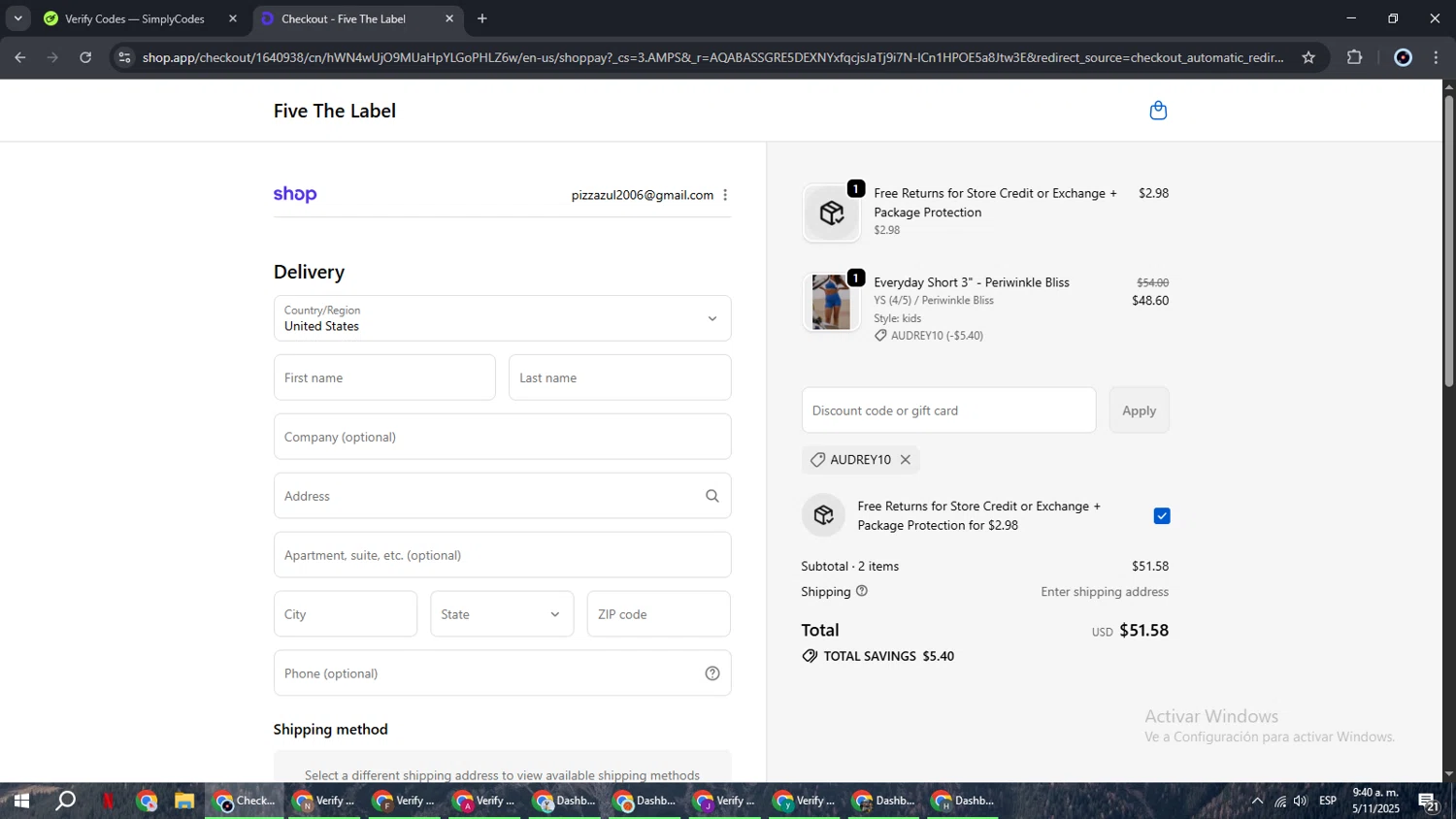The image size is (1456, 819).
Task: Click the Total $51.58 amount
Action: (x=1143, y=631)
